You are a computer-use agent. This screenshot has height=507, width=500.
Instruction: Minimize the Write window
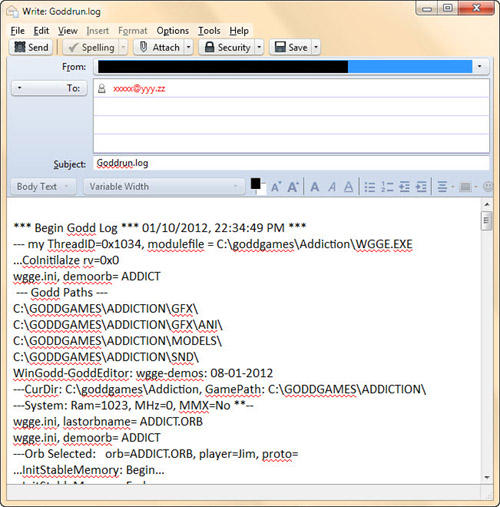coord(427,8)
